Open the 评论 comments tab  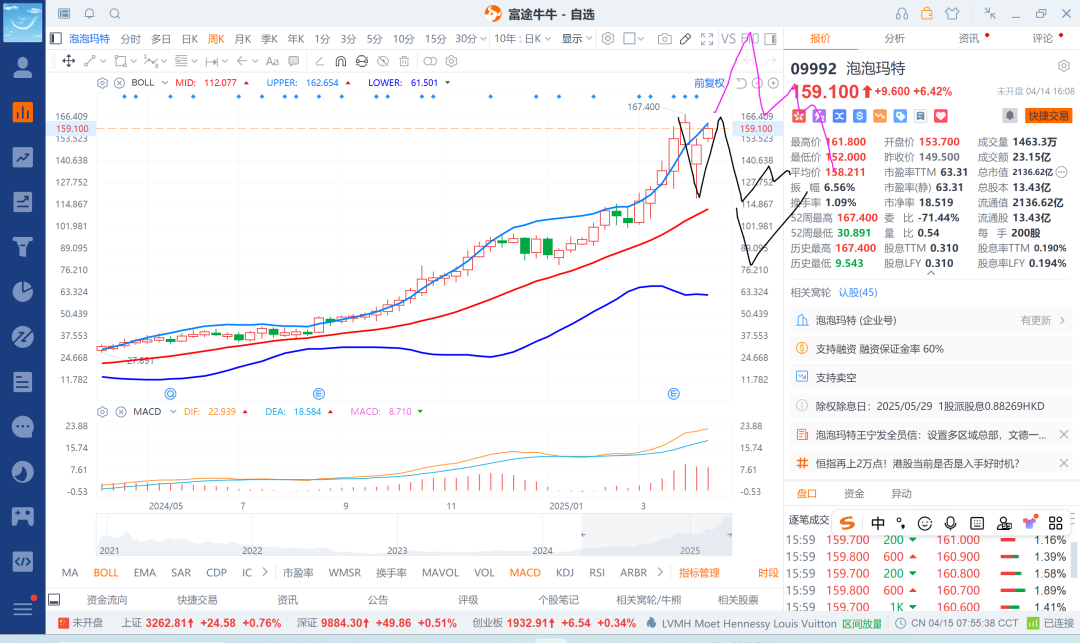(x=1043, y=39)
